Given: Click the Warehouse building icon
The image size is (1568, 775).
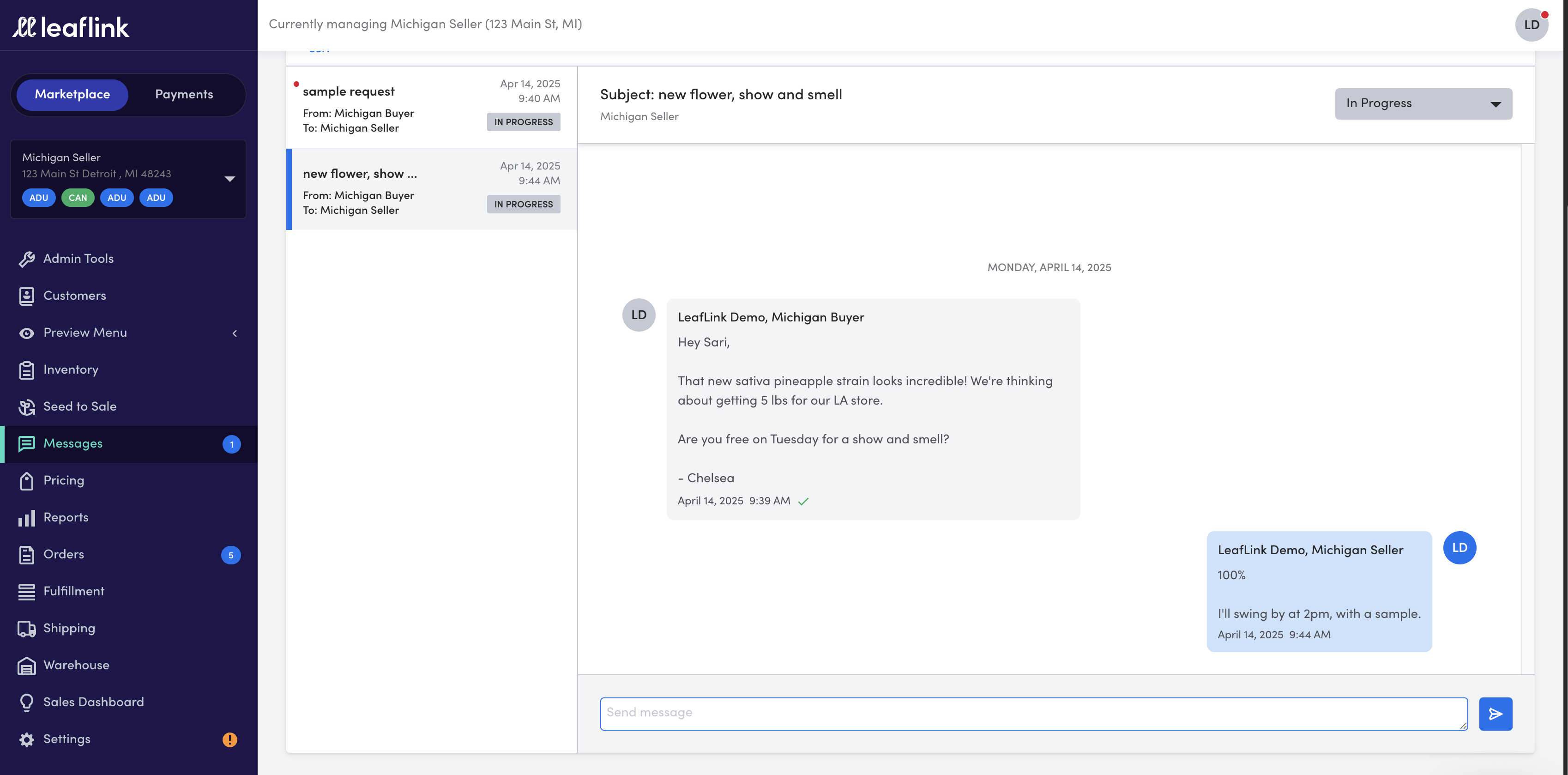Looking at the screenshot, I should click(27, 666).
